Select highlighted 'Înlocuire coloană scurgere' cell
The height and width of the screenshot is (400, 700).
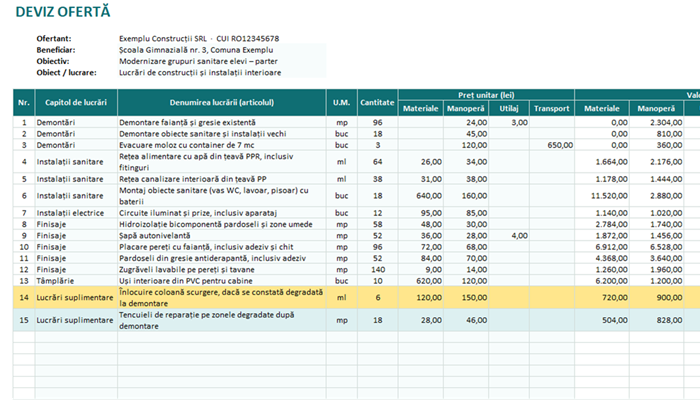222,297
